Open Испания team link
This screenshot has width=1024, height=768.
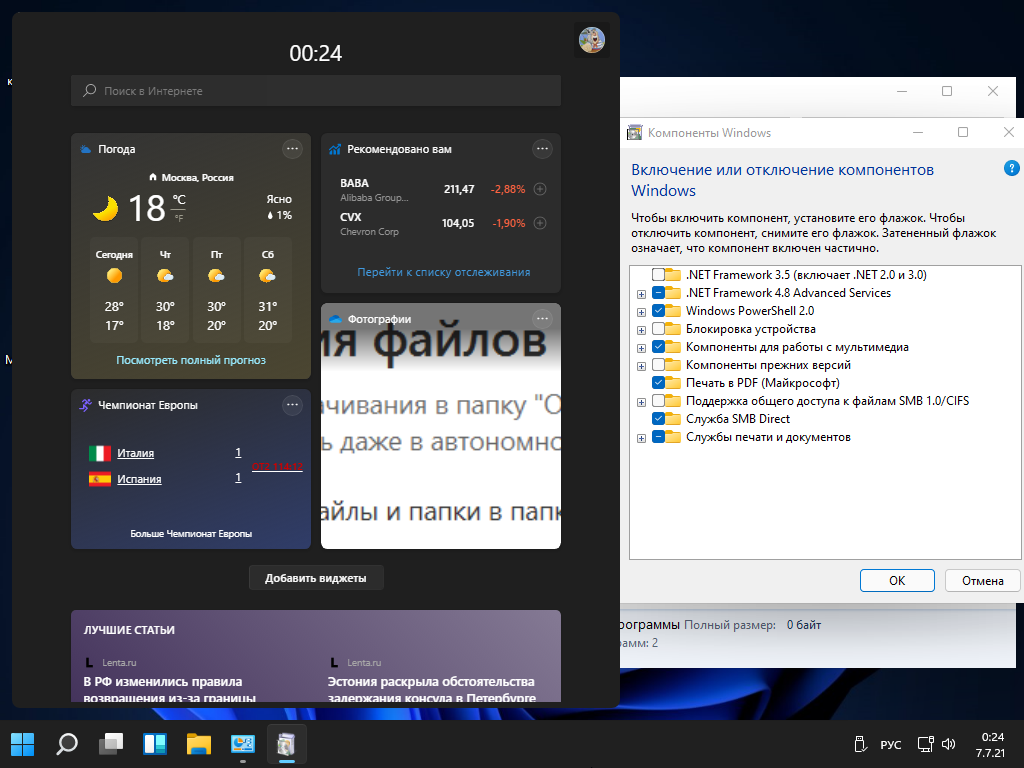139,479
